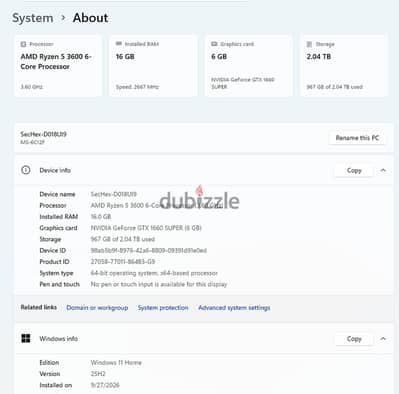Viewport: 399px width, 394px height.
Task: Open Advanced system settings link
Action: point(234,308)
